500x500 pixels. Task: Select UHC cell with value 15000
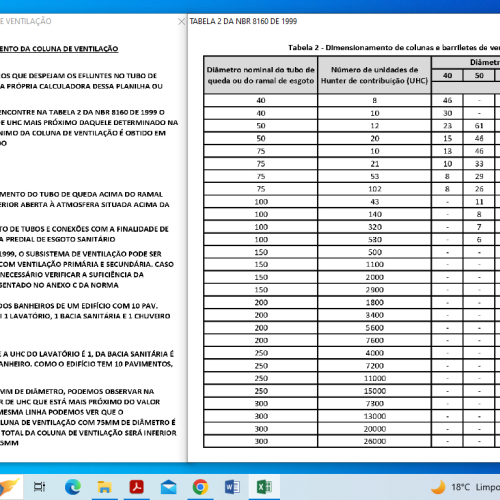[x=374, y=391]
